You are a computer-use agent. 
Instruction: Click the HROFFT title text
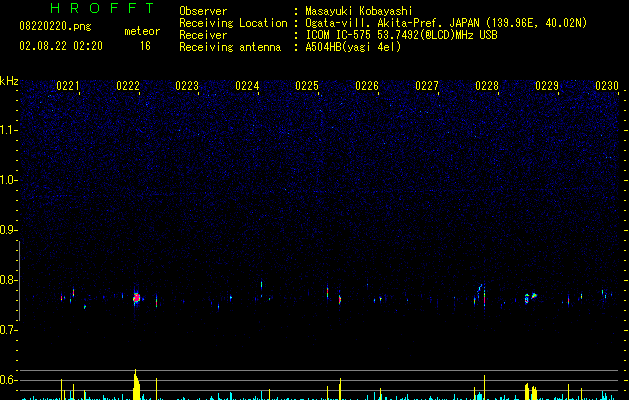tap(102, 8)
